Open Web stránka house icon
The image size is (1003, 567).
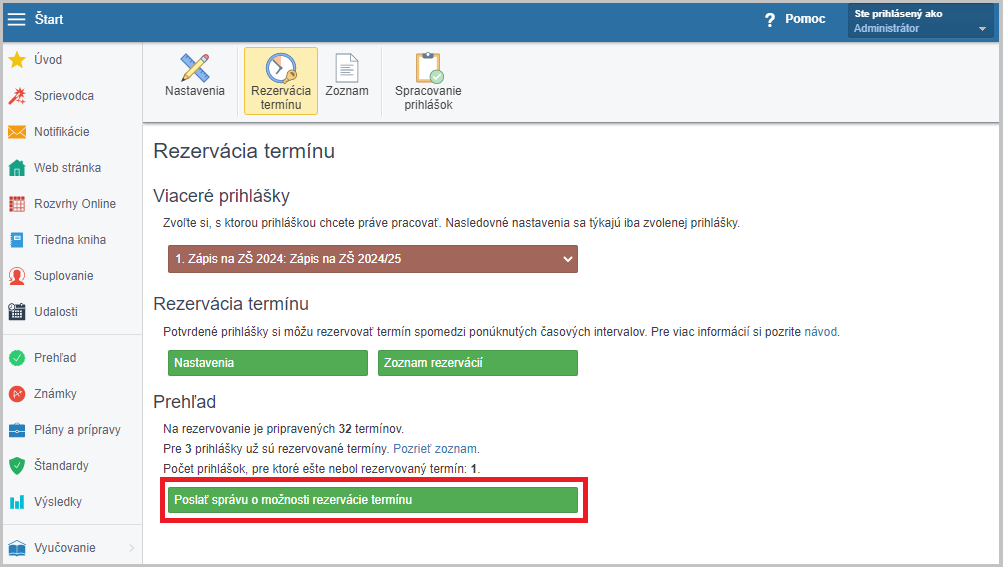tap(17, 168)
